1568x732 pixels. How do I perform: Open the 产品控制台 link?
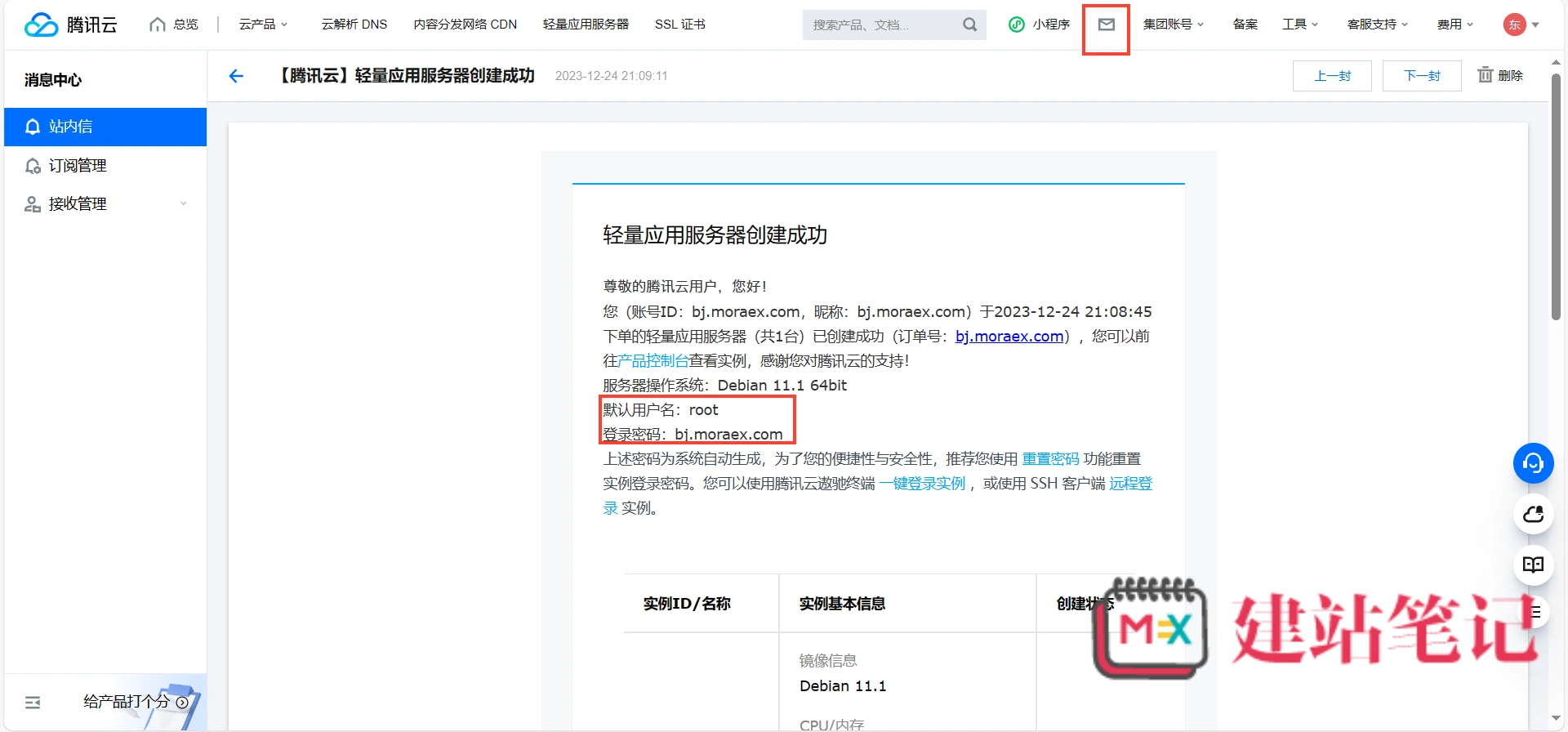click(653, 361)
